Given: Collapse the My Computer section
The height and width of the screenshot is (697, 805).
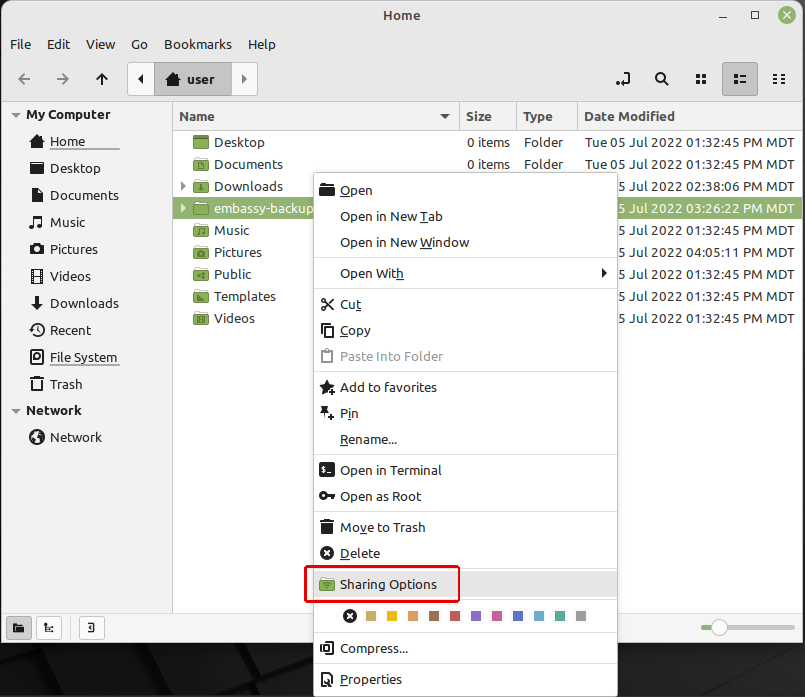Looking at the screenshot, I should click(16, 115).
